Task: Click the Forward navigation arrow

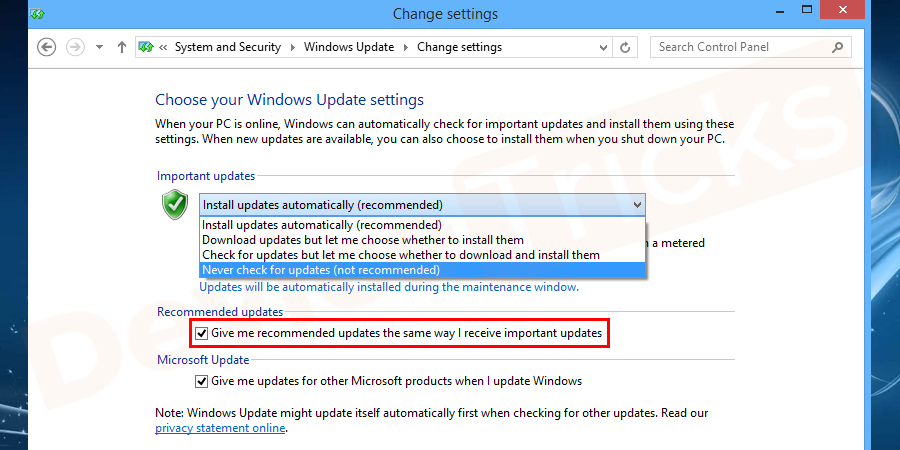Action: 74,47
